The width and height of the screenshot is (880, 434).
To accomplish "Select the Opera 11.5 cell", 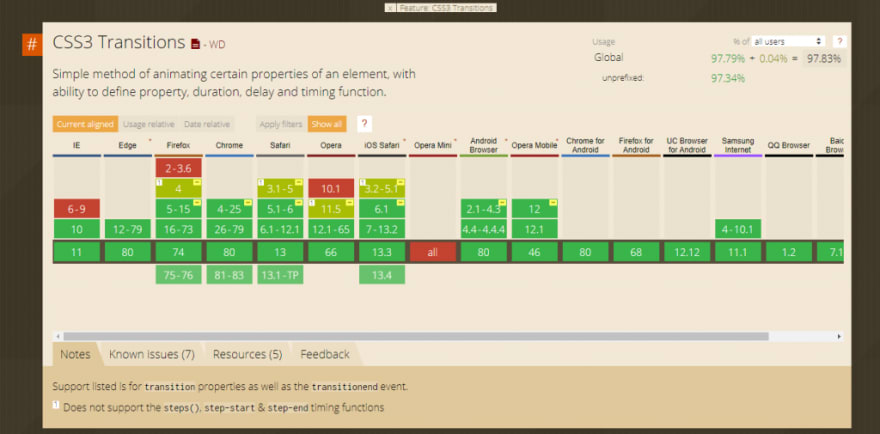I will coord(331,208).
